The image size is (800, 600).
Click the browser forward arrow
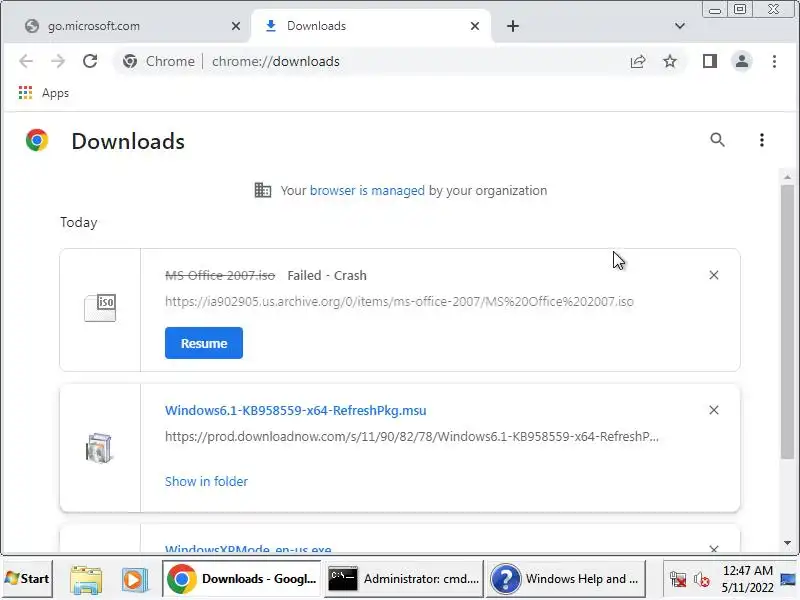(x=58, y=61)
